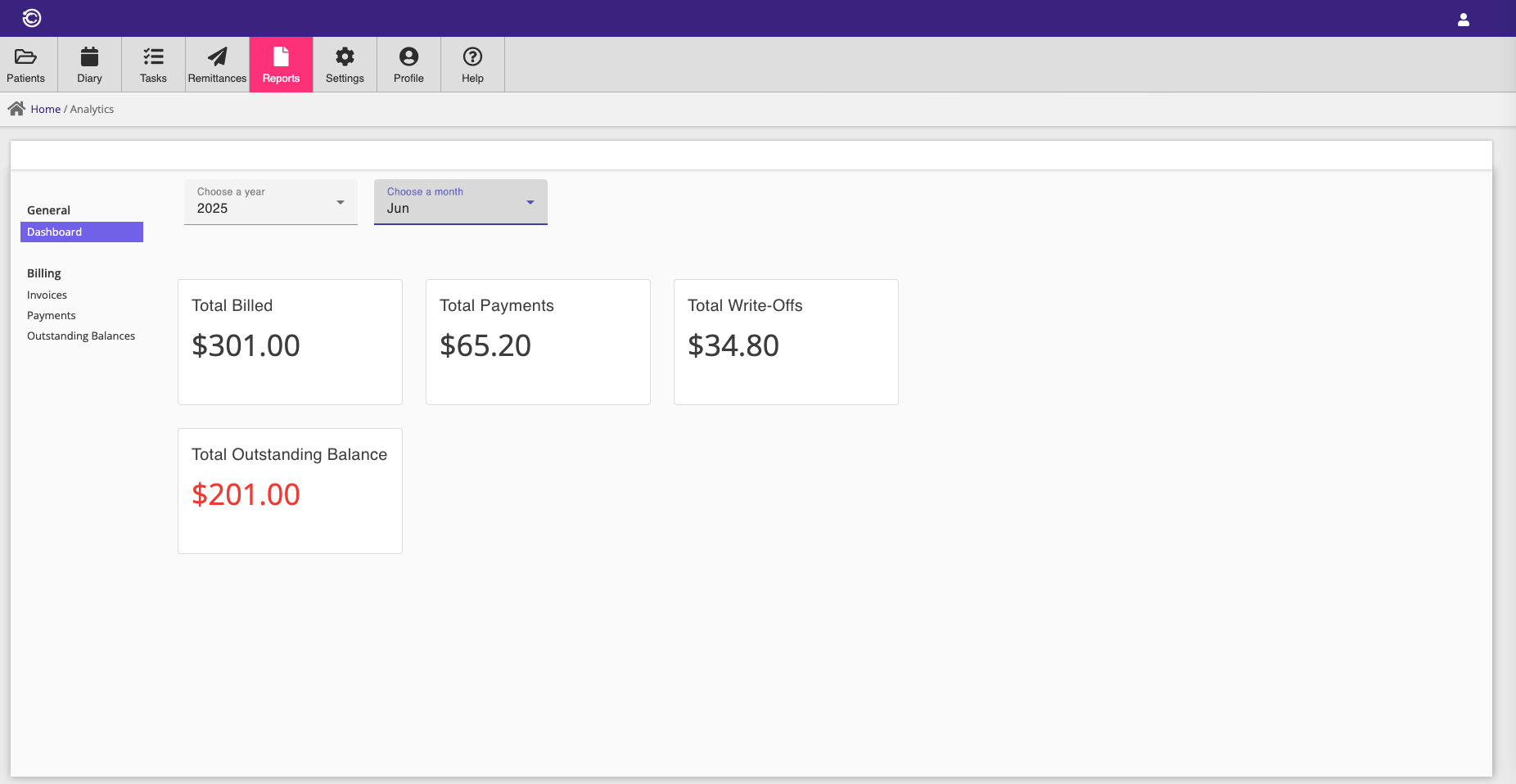Click the Total Outstanding Balance card
Viewport: 1516px width, 784px height.
coord(290,490)
